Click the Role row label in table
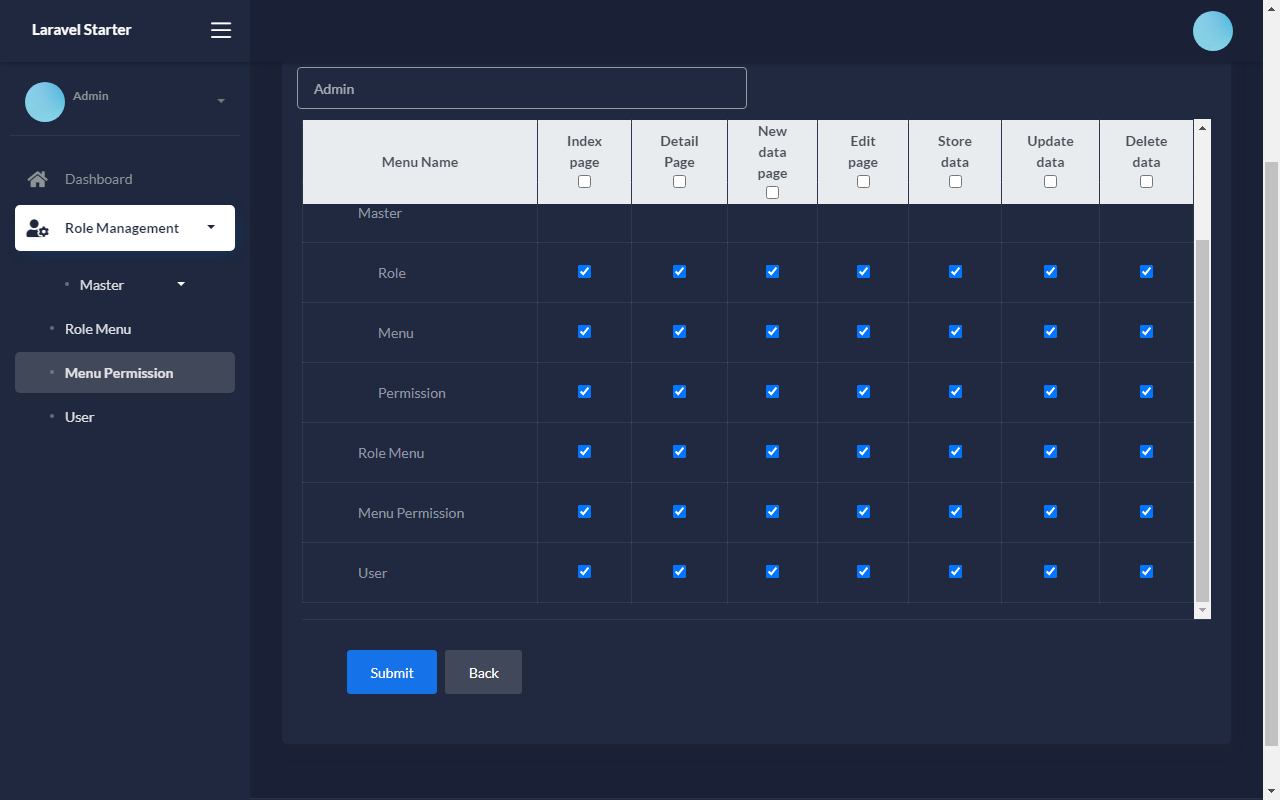This screenshot has width=1280, height=800. 392,273
